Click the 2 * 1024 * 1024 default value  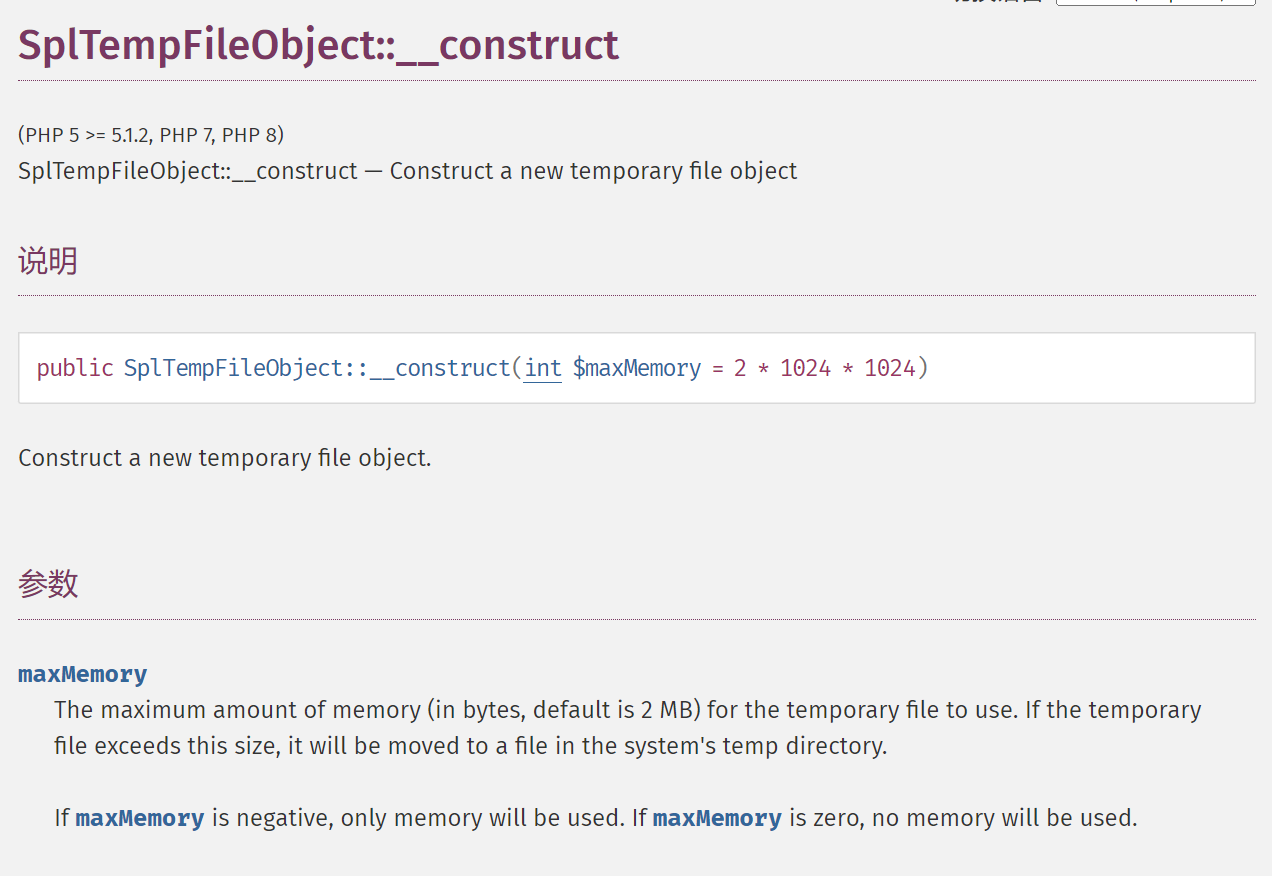pos(825,368)
